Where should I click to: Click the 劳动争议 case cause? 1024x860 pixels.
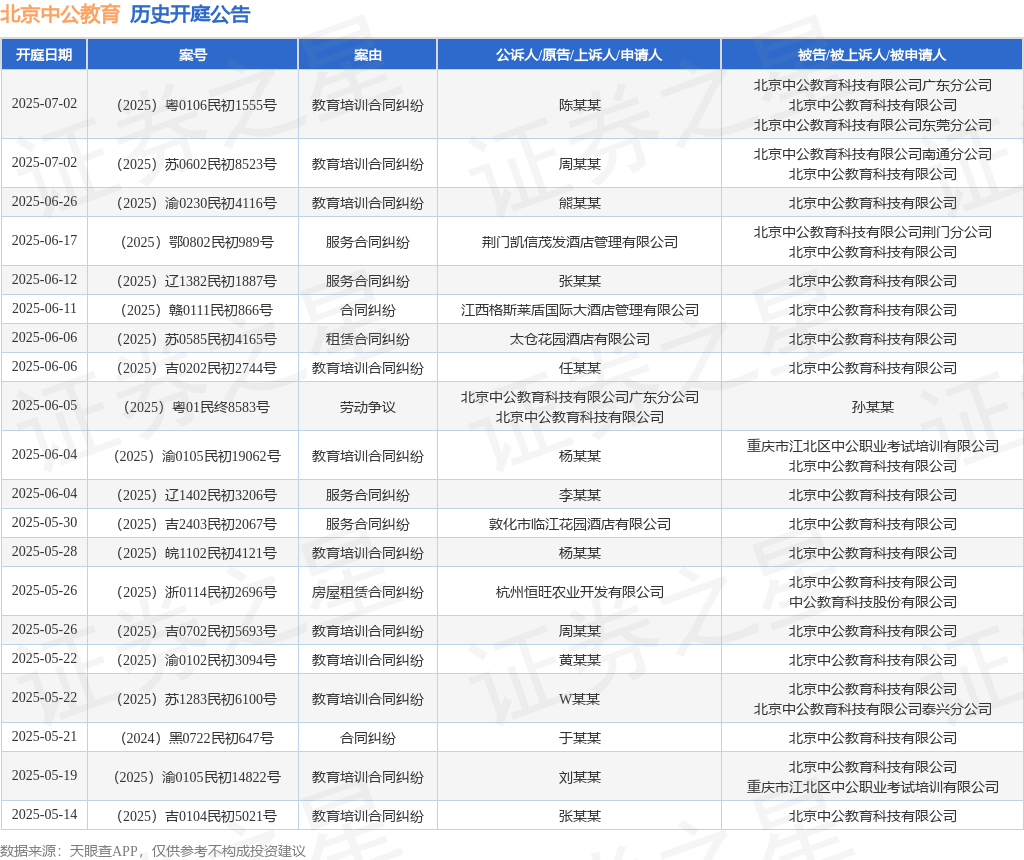tap(368, 407)
